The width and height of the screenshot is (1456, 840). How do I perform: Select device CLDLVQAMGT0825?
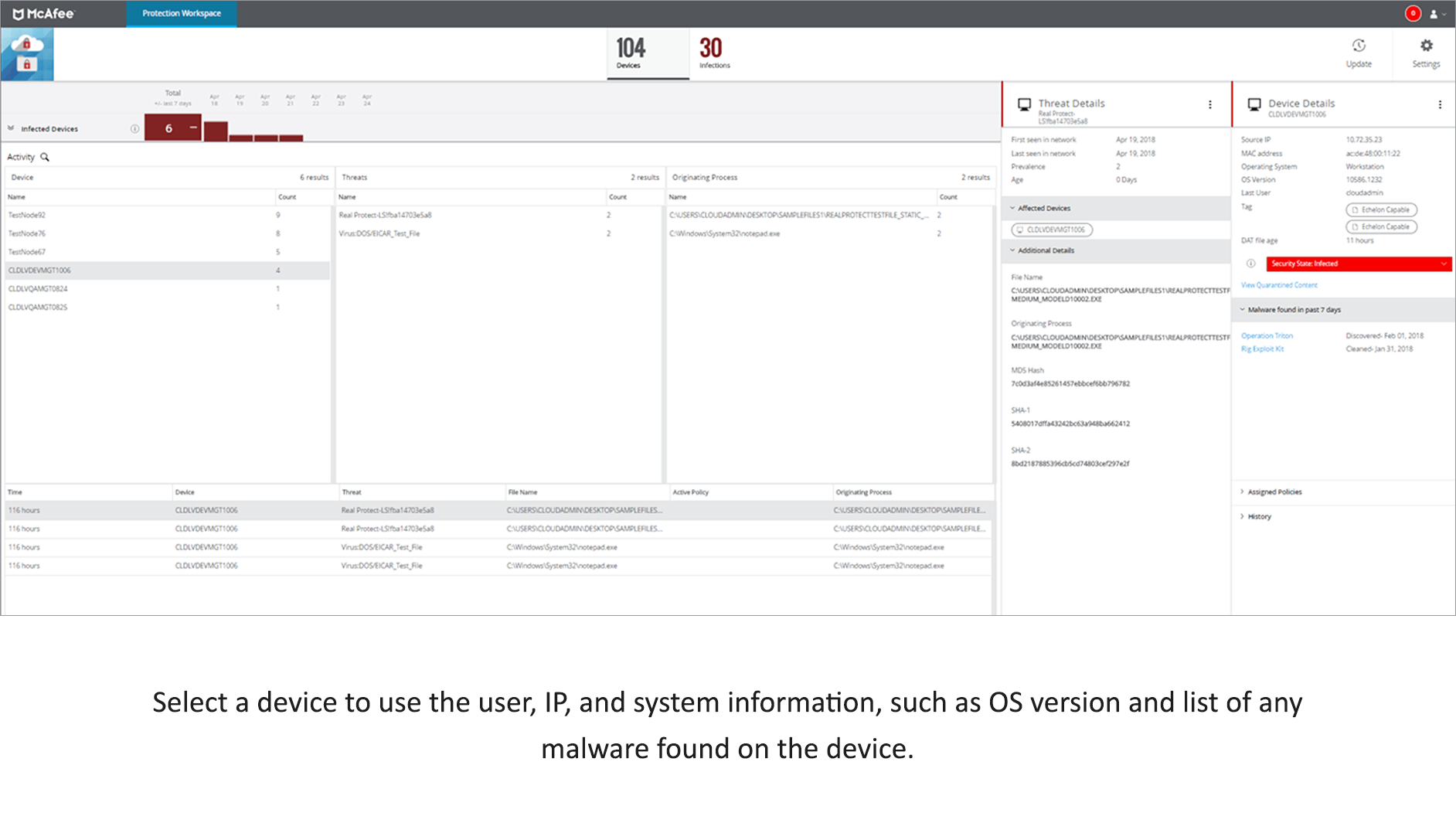click(x=167, y=307)
